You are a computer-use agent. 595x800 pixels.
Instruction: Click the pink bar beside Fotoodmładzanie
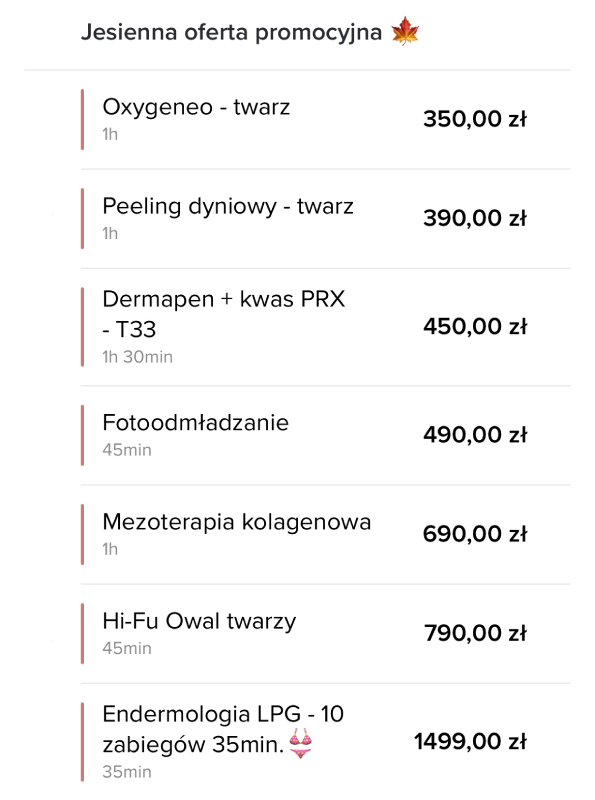point(82,435)
